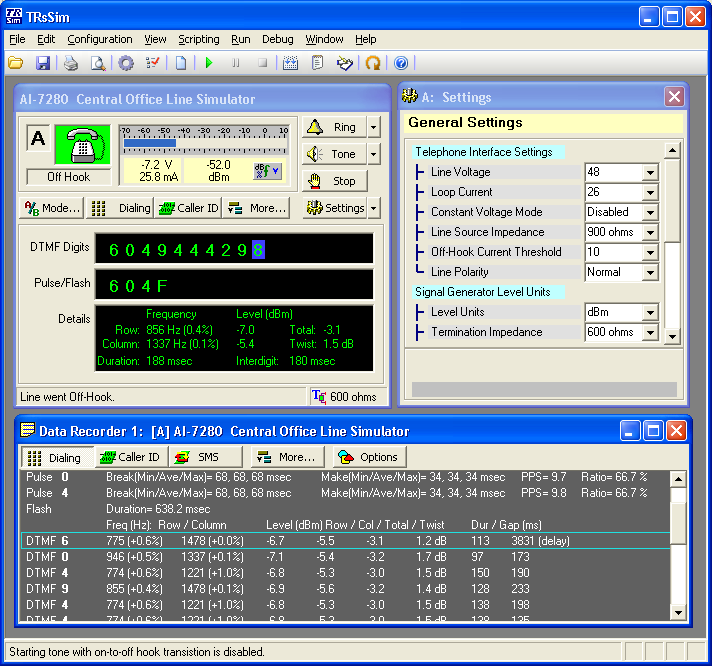Switch to simulator Caller ID tab
This screenshot has width=712, height=666.
tap(188, 208)
